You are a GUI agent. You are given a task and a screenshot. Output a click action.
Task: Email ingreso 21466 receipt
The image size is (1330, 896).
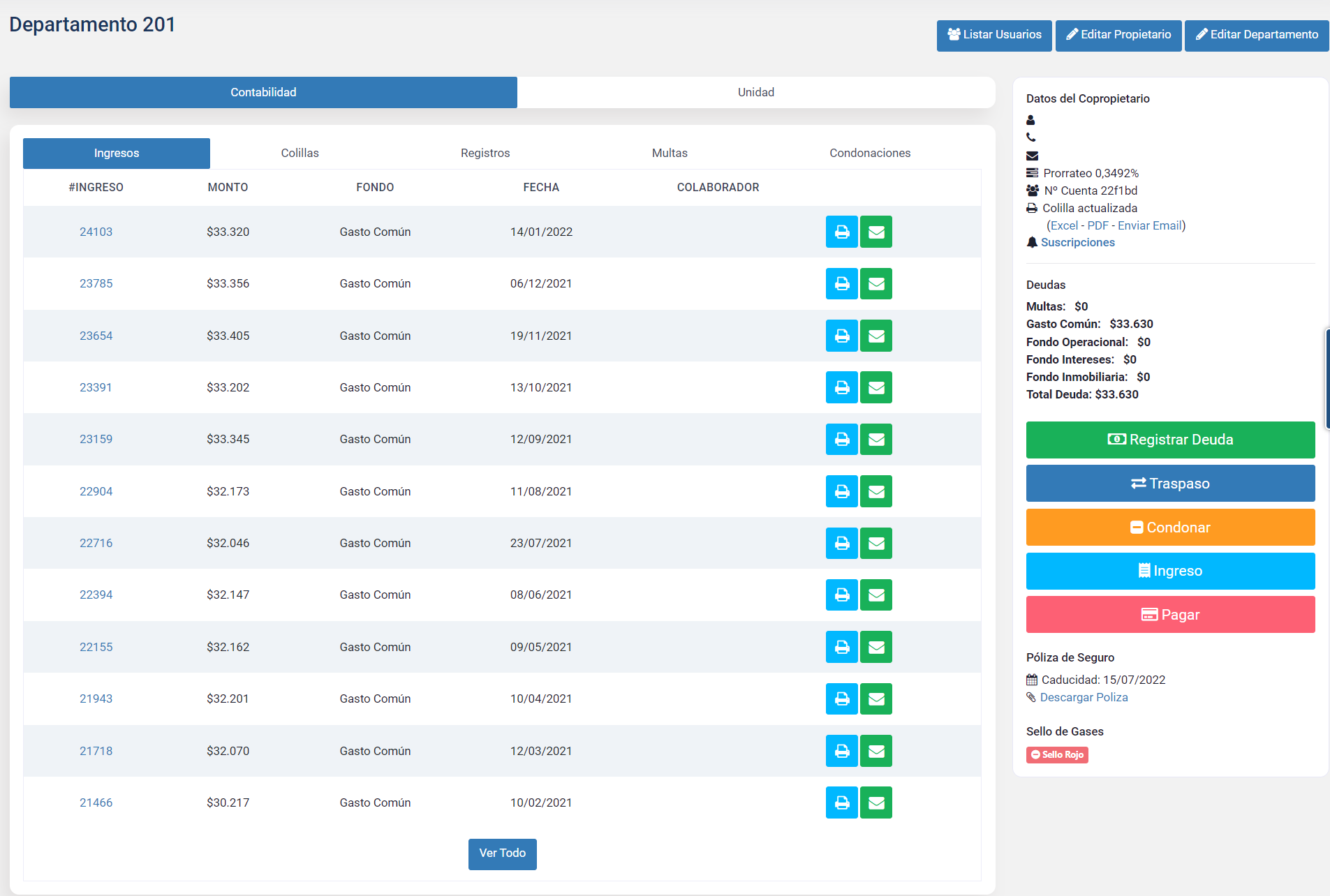click(876, 802)
